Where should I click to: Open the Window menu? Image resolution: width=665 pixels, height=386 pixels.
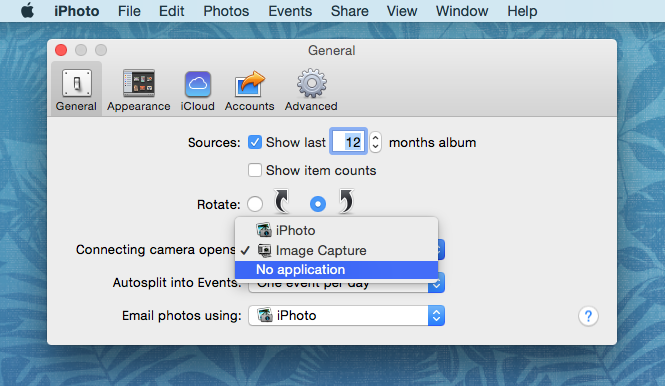coord(462,11)
